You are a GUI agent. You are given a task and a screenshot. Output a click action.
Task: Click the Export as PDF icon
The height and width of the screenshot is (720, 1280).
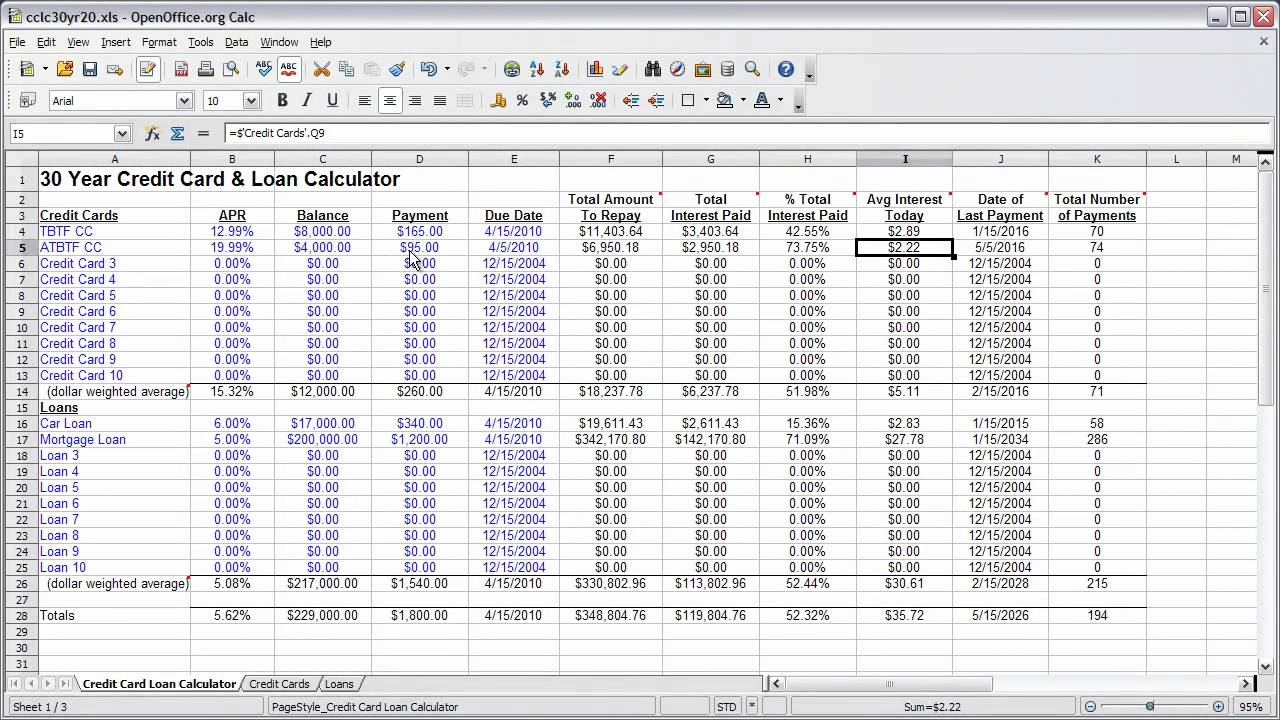point(181,69)
